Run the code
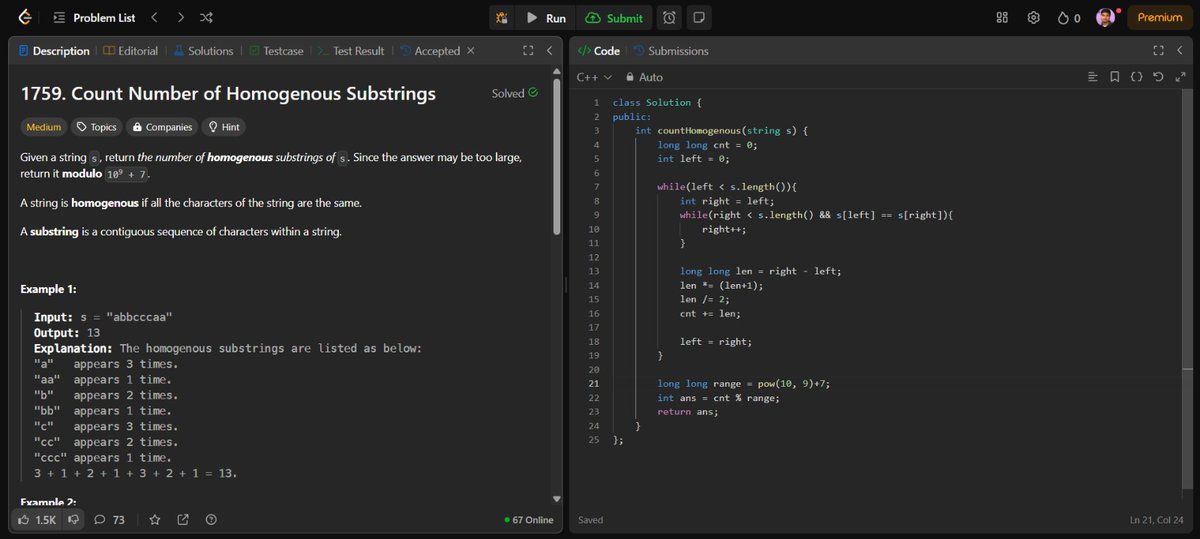1200x539 pixels. click(x=546, y=18)
